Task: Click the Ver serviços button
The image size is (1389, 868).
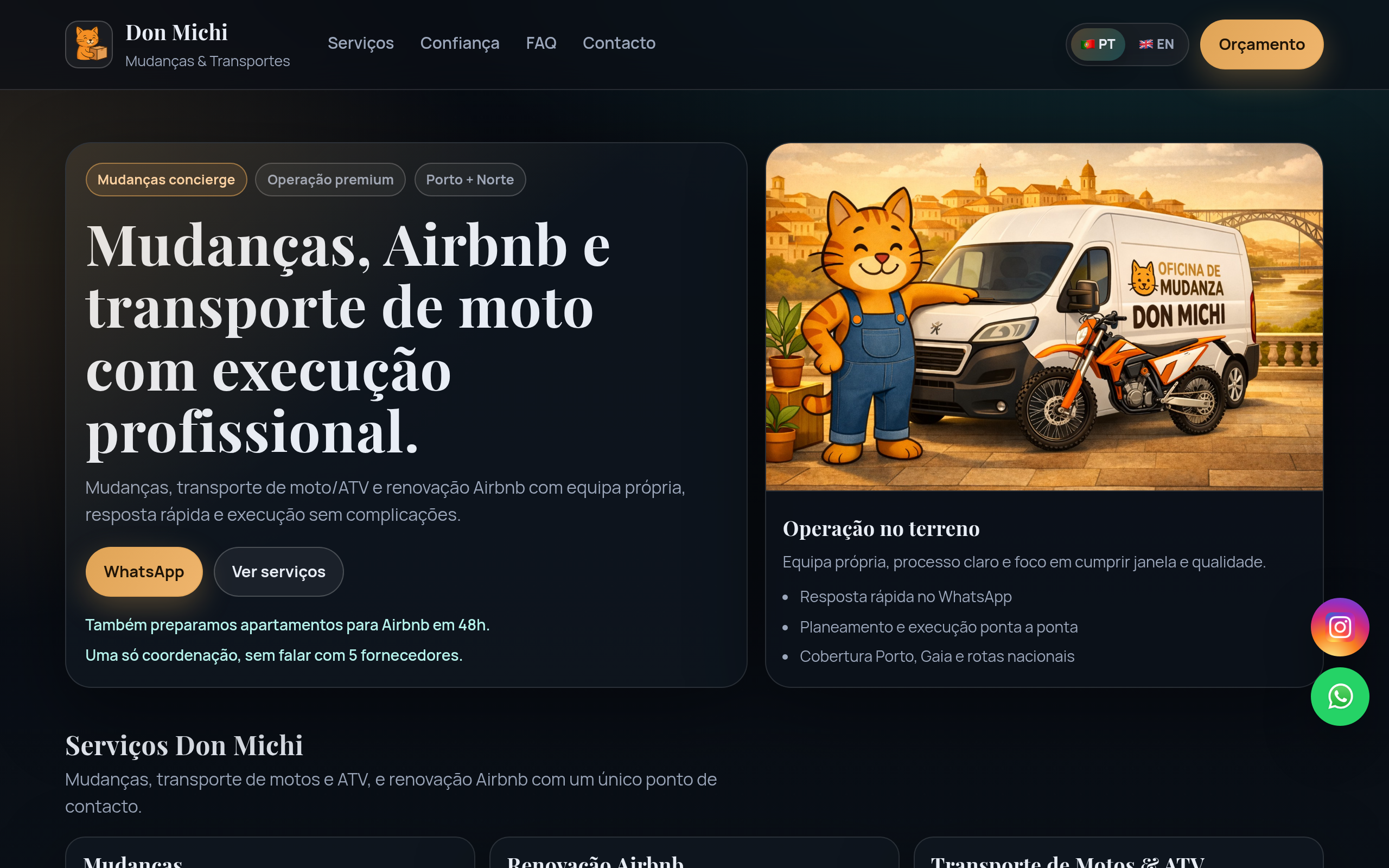Action: (278, 571)
